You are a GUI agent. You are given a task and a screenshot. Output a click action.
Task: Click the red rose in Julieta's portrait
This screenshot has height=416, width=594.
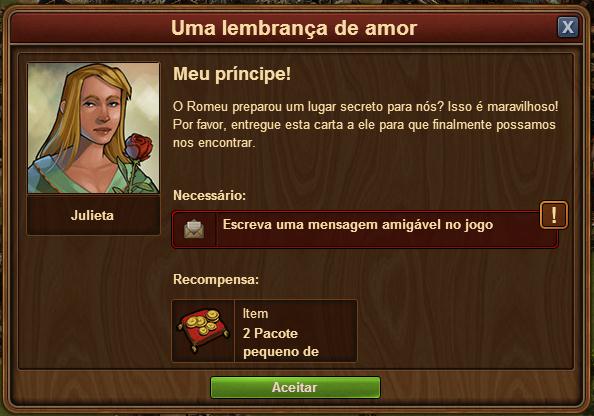click(x=139, y=147)
